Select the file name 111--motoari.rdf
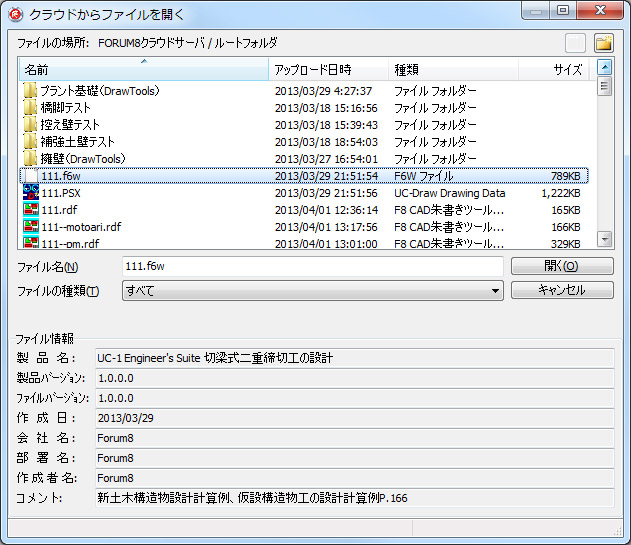Image resolution: width=631 pixels, height=545 pixels. [81, 227]
